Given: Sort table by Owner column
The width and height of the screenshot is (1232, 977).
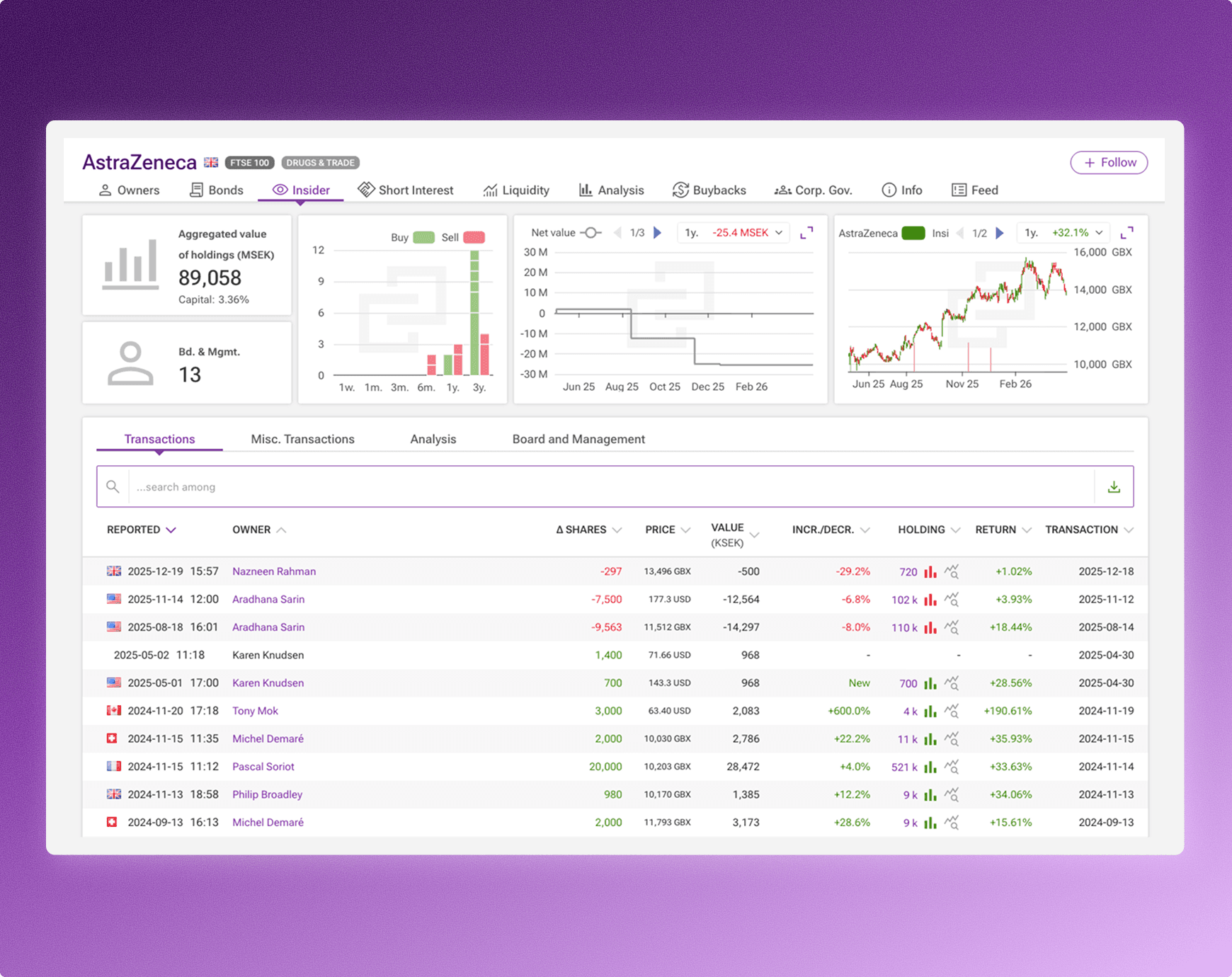Looking at the screenshot, I should (x=259, y=530).
